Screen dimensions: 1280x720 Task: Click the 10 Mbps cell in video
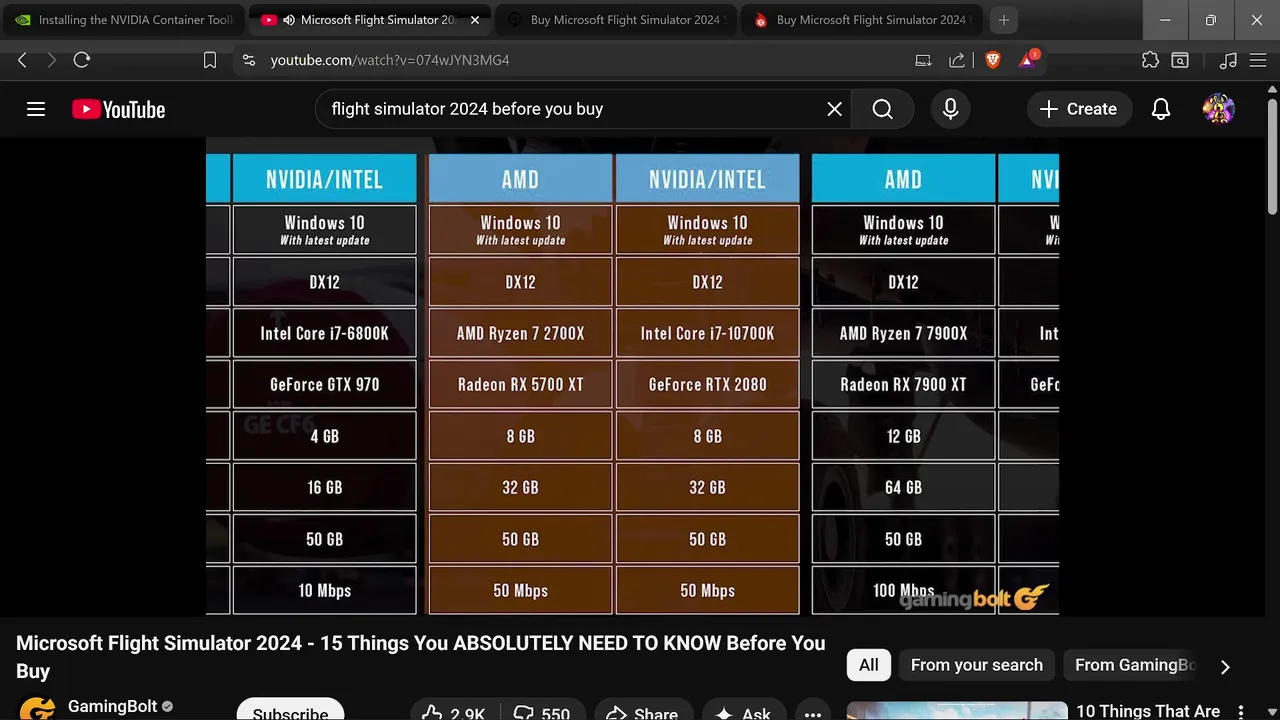point(324,591)
